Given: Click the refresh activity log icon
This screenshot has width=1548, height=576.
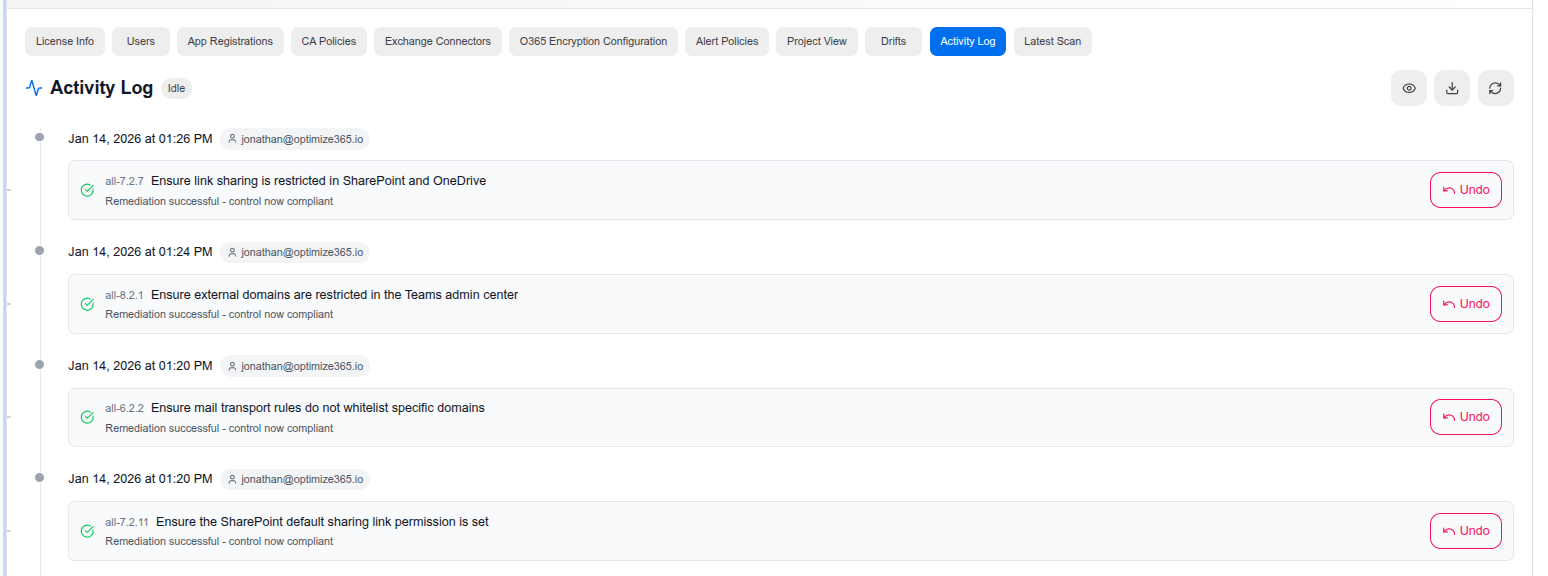Looking at the screenshot, I should (x=1495, y=88).
